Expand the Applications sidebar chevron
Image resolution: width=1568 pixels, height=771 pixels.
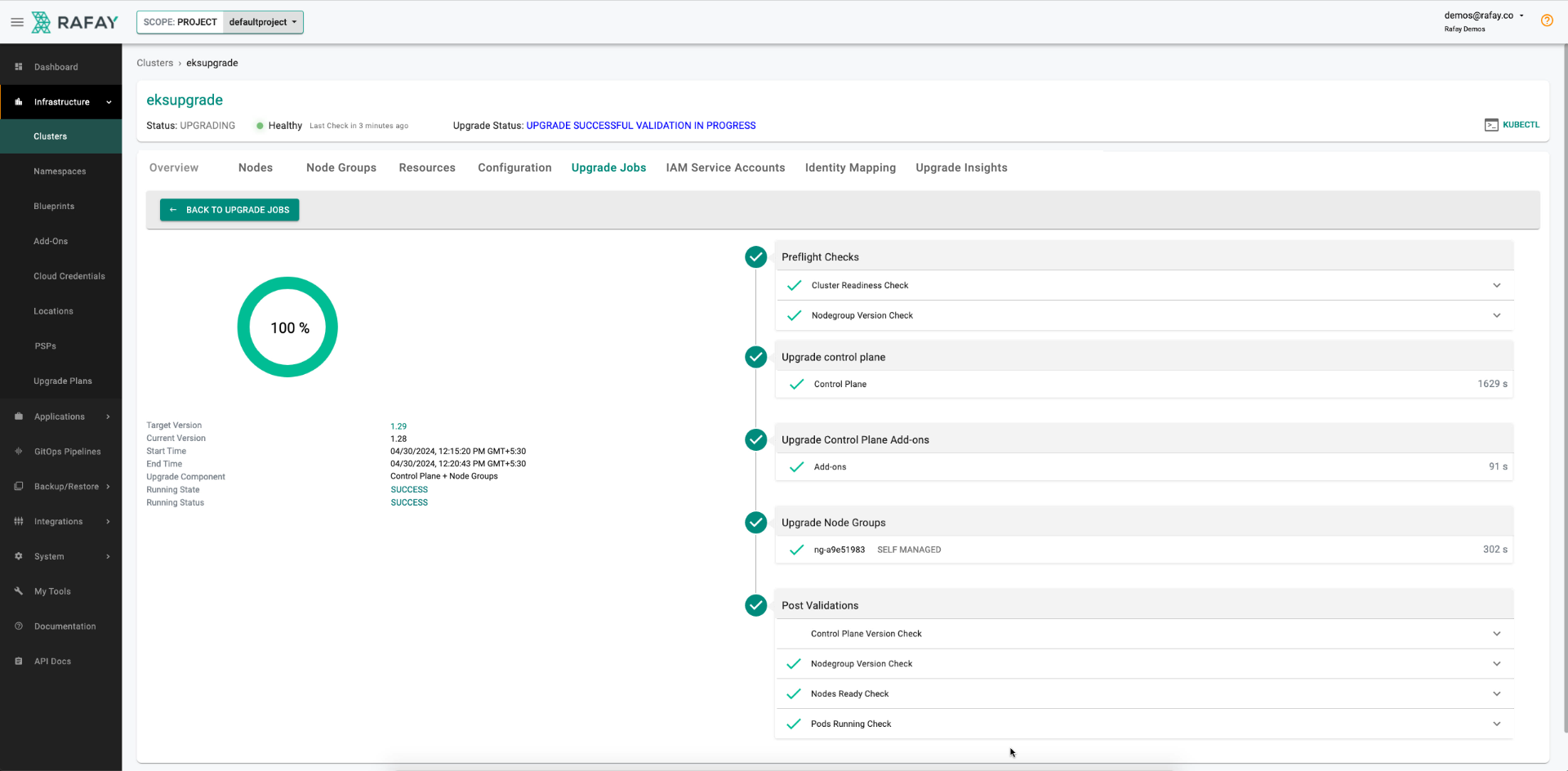(108, 417)
